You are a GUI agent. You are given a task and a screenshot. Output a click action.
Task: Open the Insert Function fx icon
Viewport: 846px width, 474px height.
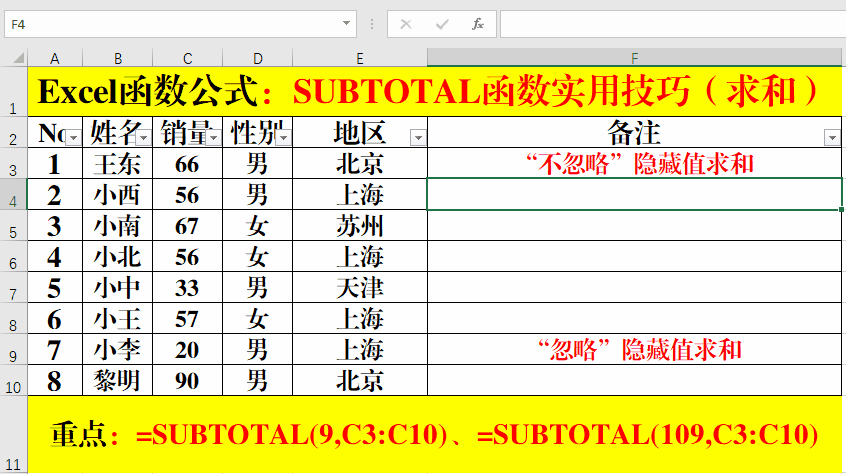[x=477, y=24]
